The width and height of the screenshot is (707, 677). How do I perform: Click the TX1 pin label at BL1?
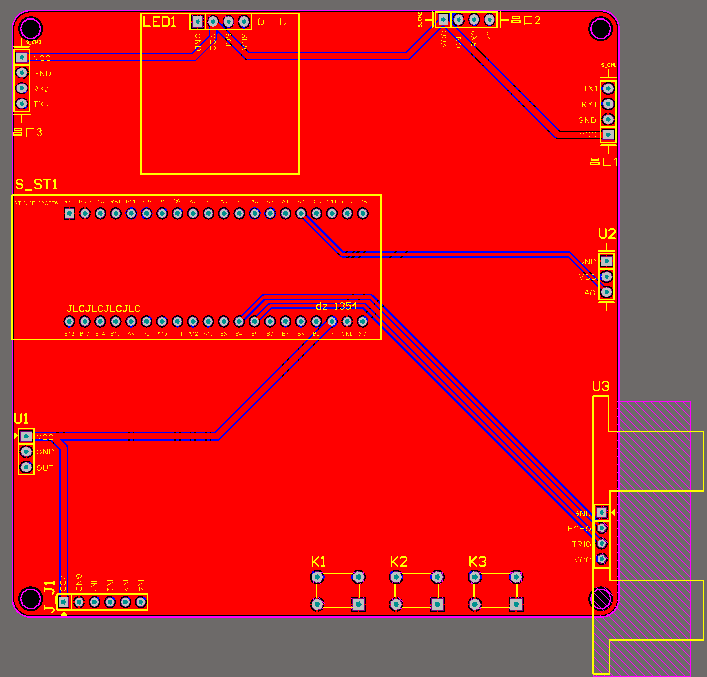pos(591,88)
